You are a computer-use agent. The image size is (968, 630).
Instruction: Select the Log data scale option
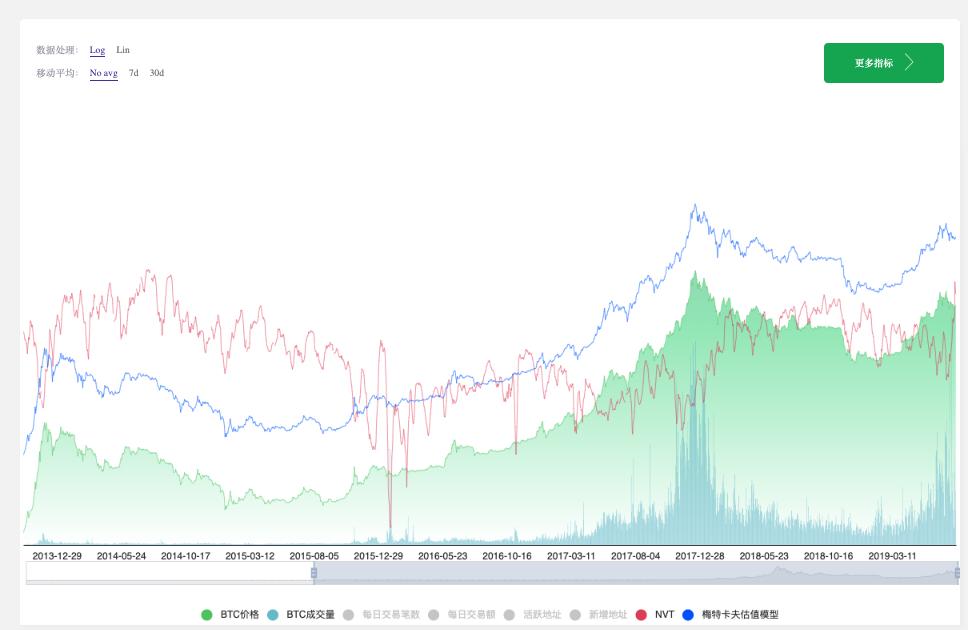point(97,50)
